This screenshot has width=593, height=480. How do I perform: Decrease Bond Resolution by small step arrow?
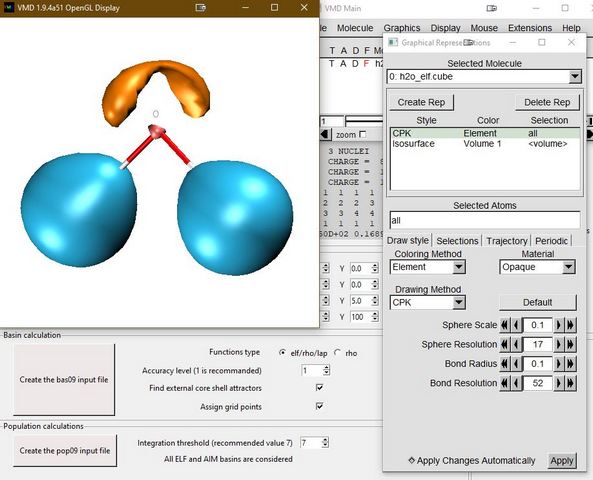click(516, 383)
